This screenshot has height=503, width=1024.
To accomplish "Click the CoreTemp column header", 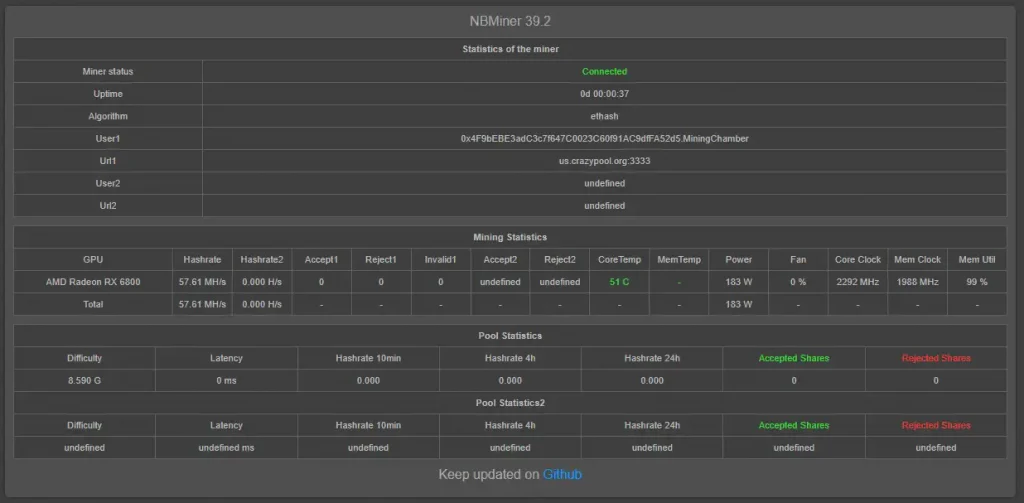I will tap(619, 260).
